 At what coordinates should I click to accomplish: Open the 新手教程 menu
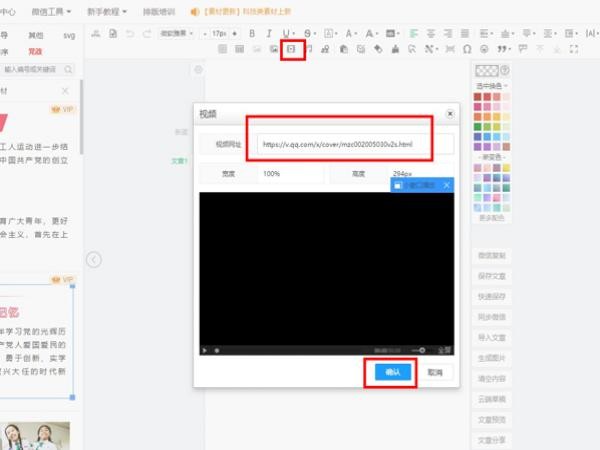(x=107, y=12)
